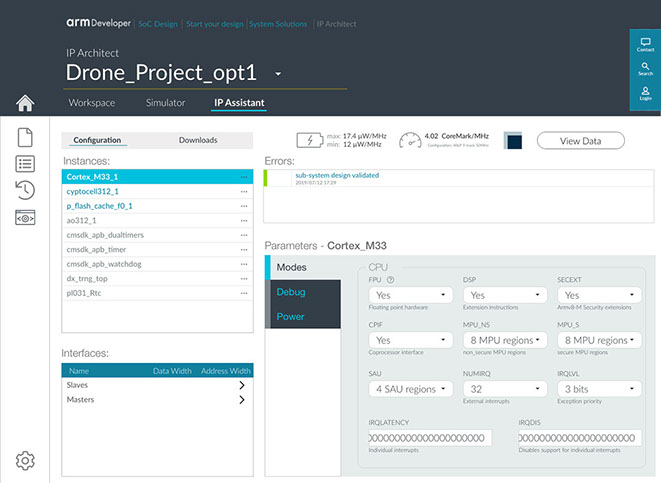This screenshot has height=483, width=661.
Task: Click the Search icon on right panel
Action: click(x=645, y=69)
